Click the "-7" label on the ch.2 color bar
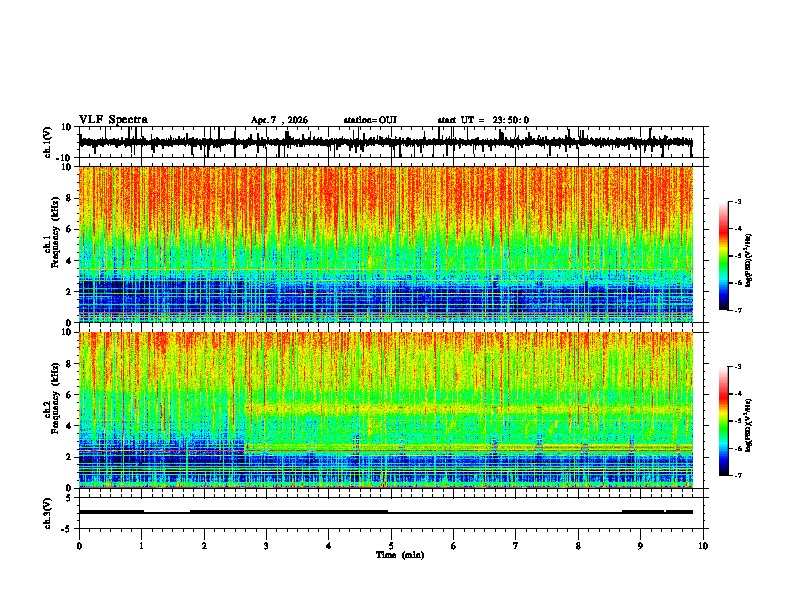The height and width of the screenshot is (612, 792). click(x=738, y=475)
